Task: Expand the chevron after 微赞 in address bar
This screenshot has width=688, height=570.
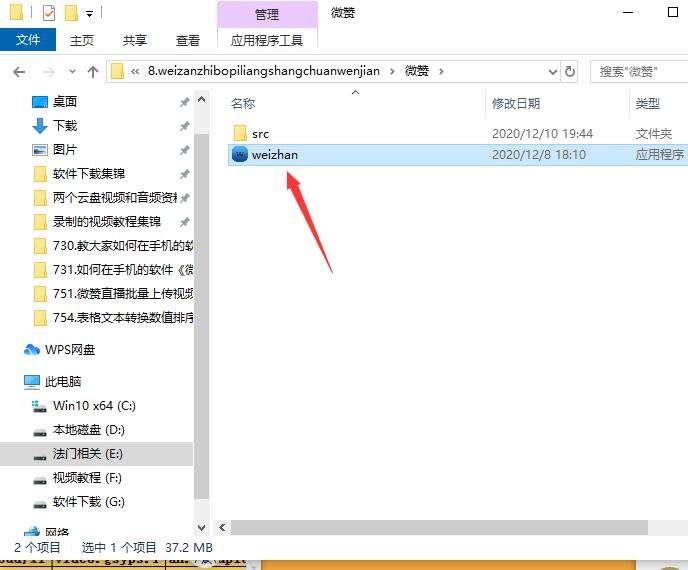Action: pyautogui.click(x=441, y=72)
